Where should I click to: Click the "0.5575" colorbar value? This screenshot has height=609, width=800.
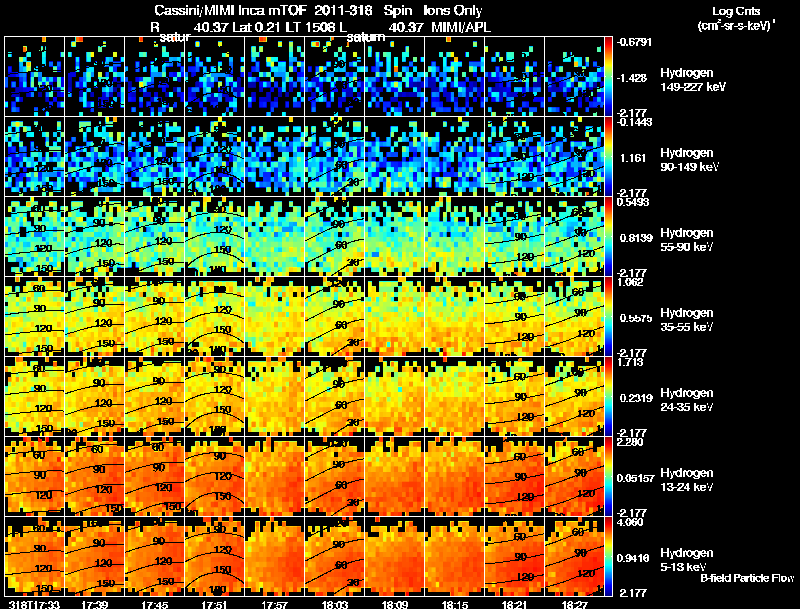(x=636, y=318)
